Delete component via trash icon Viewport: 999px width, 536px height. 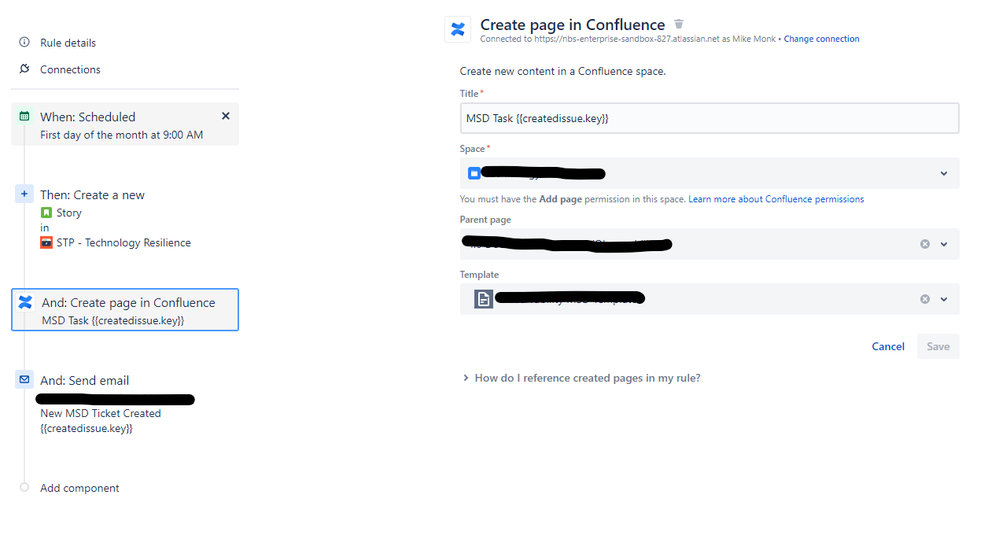(679, 24)
